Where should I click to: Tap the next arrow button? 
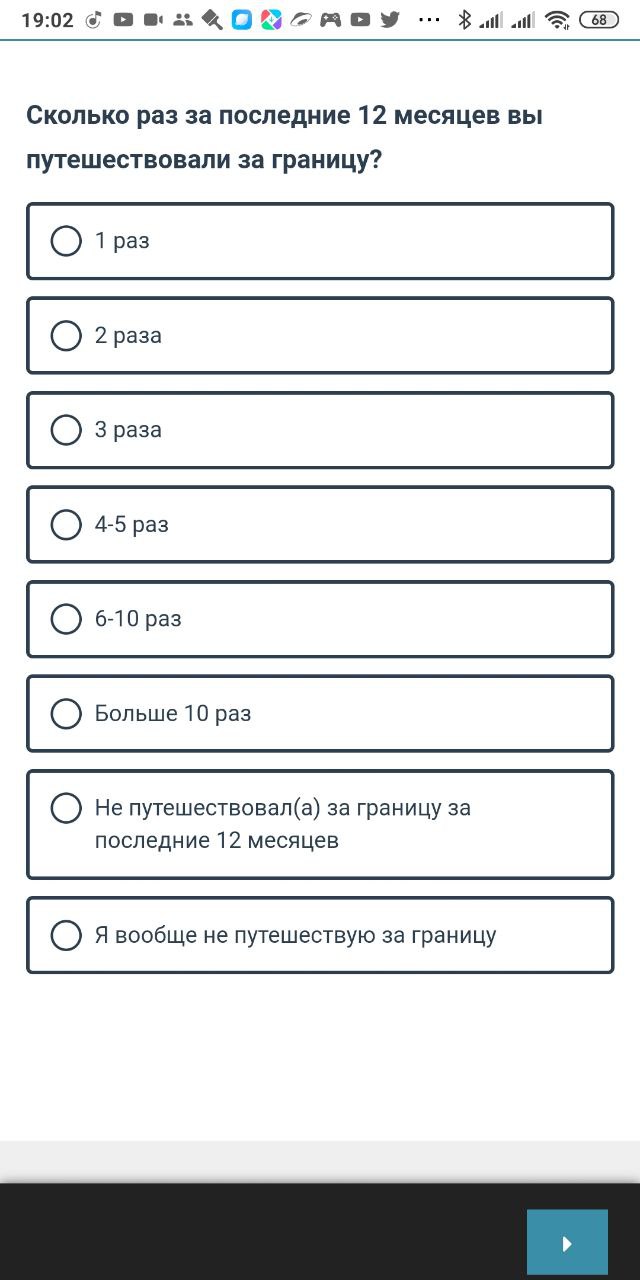pyautogui.click(x=567, y=1243)
